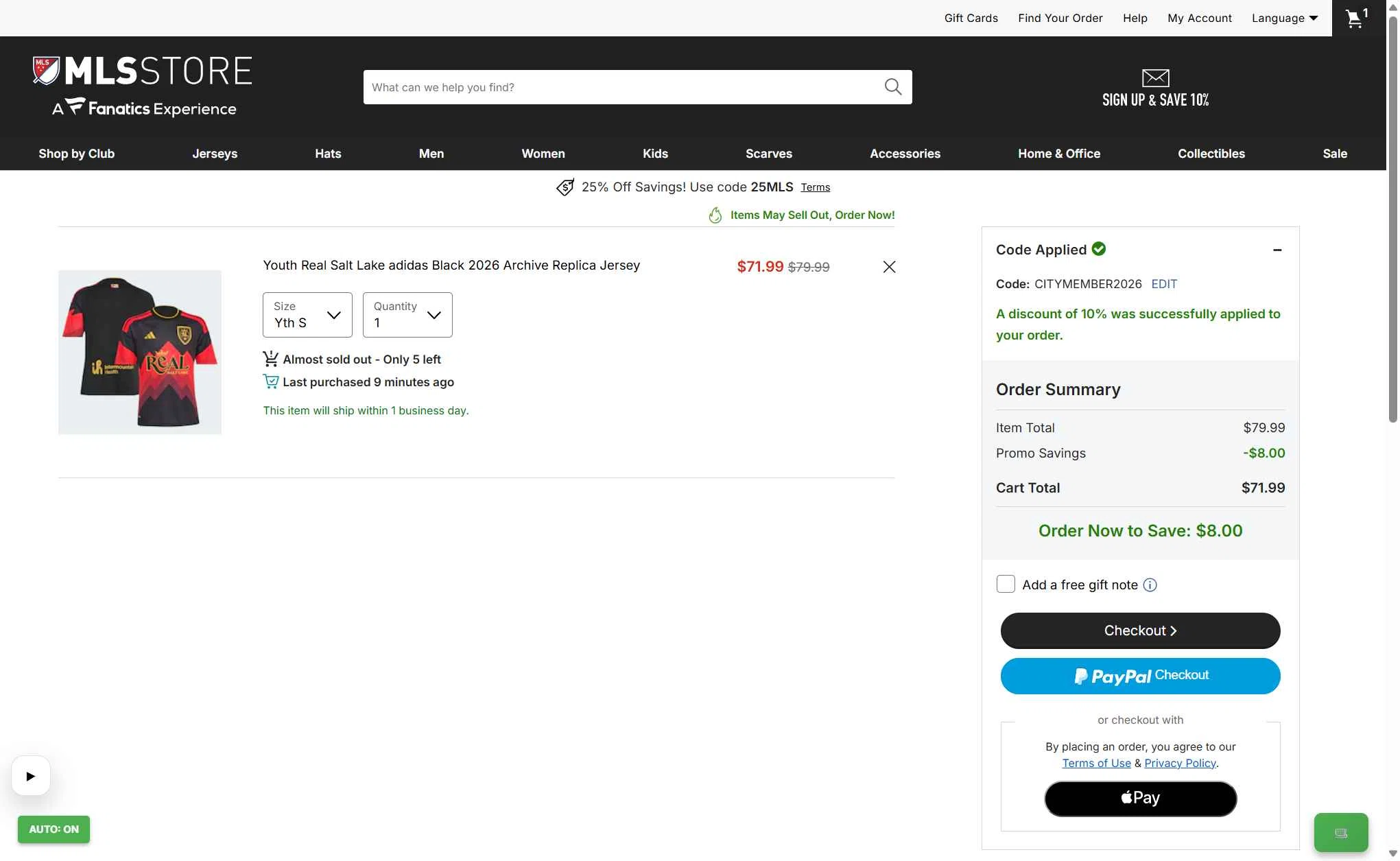Open Find Your Order link
The image size is (1400, 861).
(1060, 18)
